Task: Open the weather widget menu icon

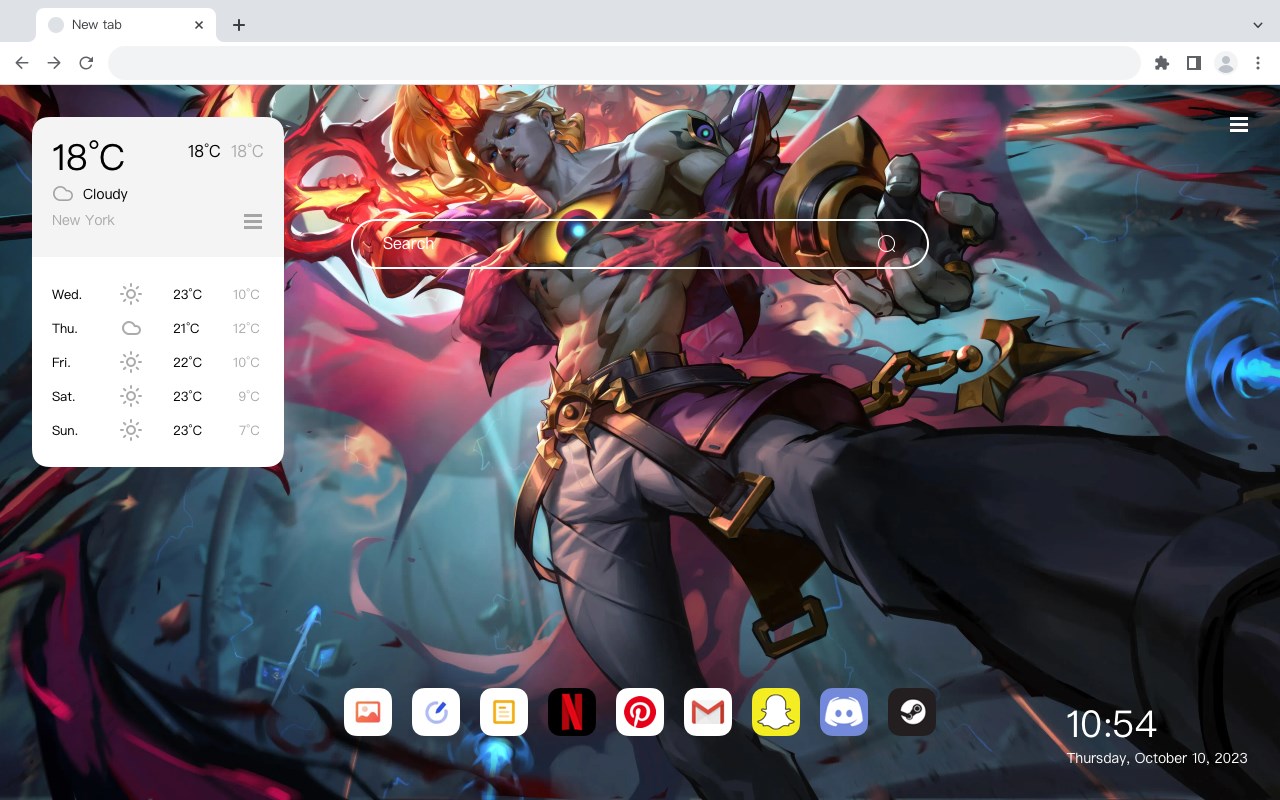Action: 253,221
